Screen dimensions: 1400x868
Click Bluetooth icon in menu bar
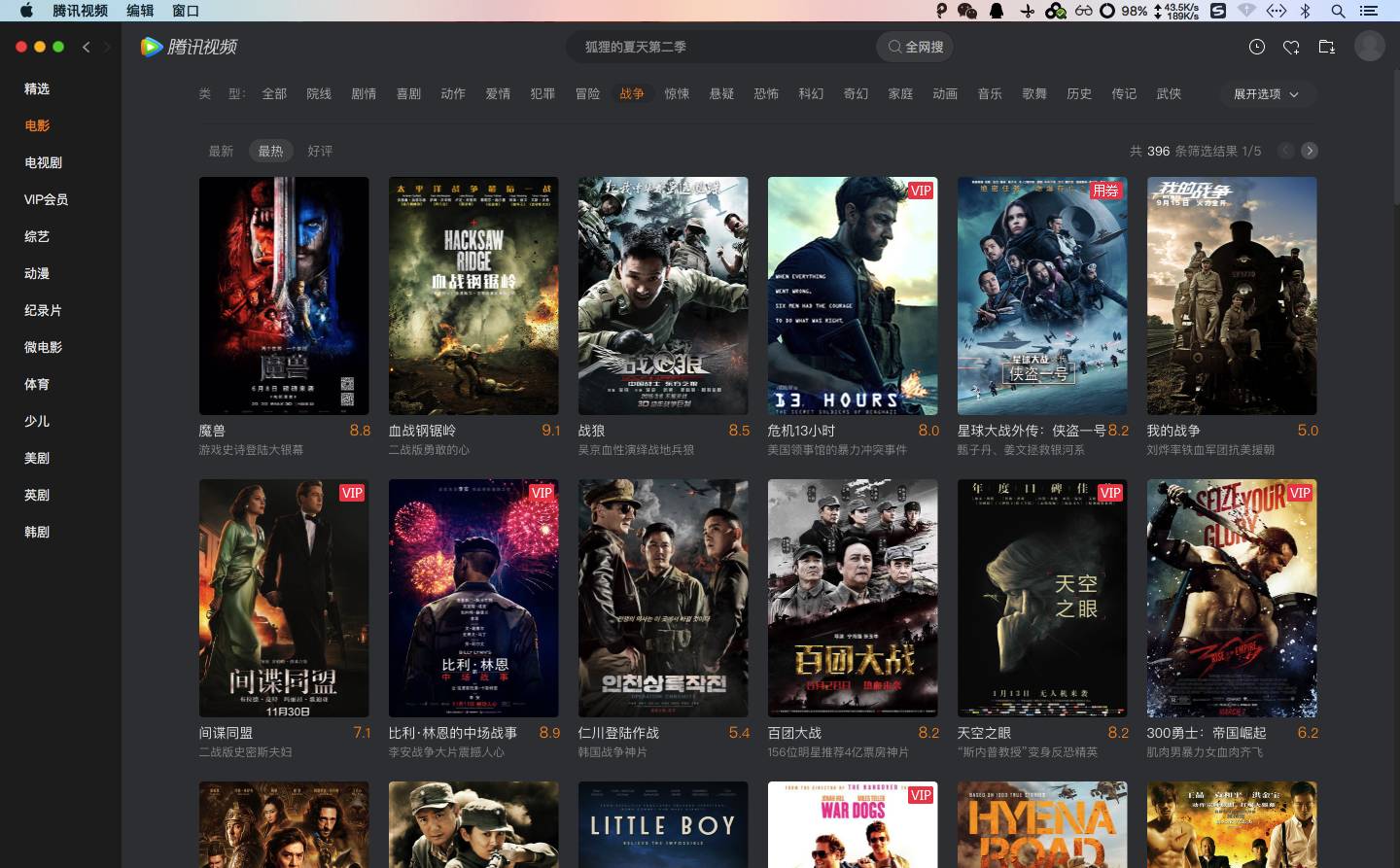click(1306, 11)
